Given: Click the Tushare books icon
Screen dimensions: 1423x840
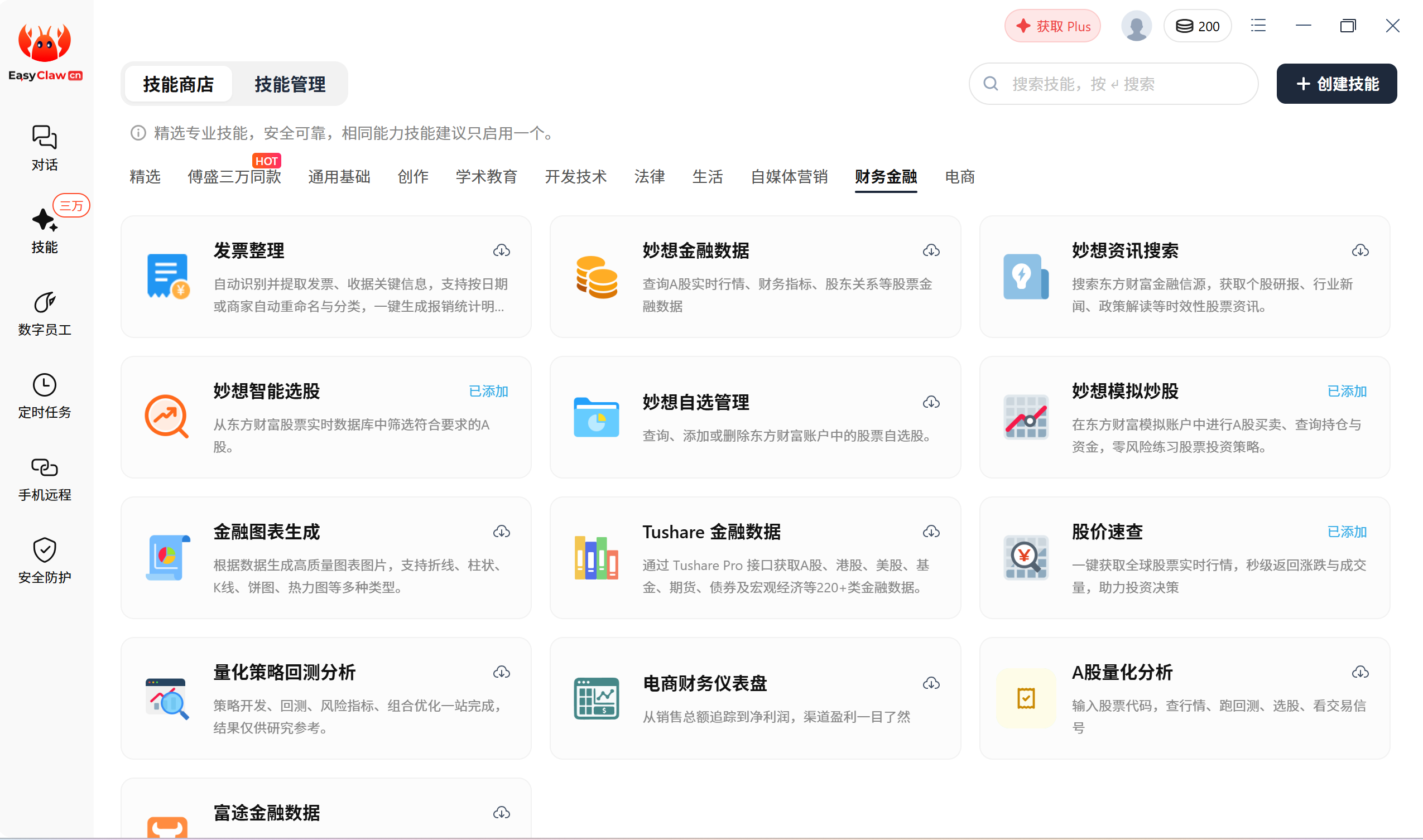Looking at the screenshot, I should coord(595,558).
